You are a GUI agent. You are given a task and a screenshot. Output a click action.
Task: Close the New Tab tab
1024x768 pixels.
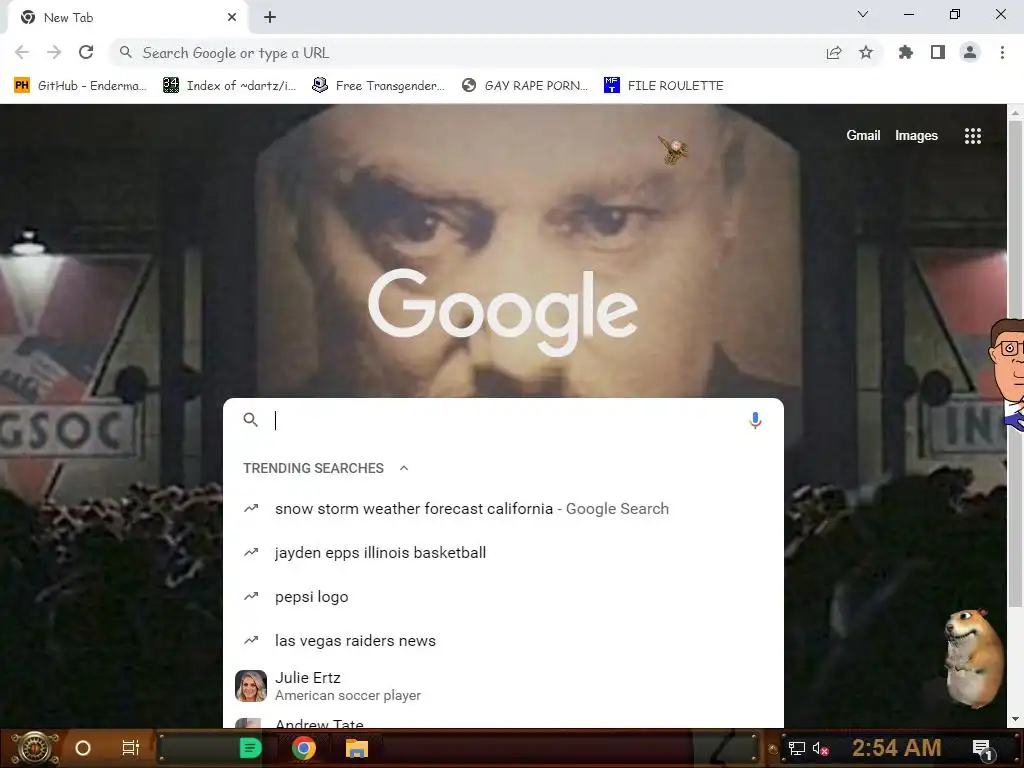click(x=232, y=18)
